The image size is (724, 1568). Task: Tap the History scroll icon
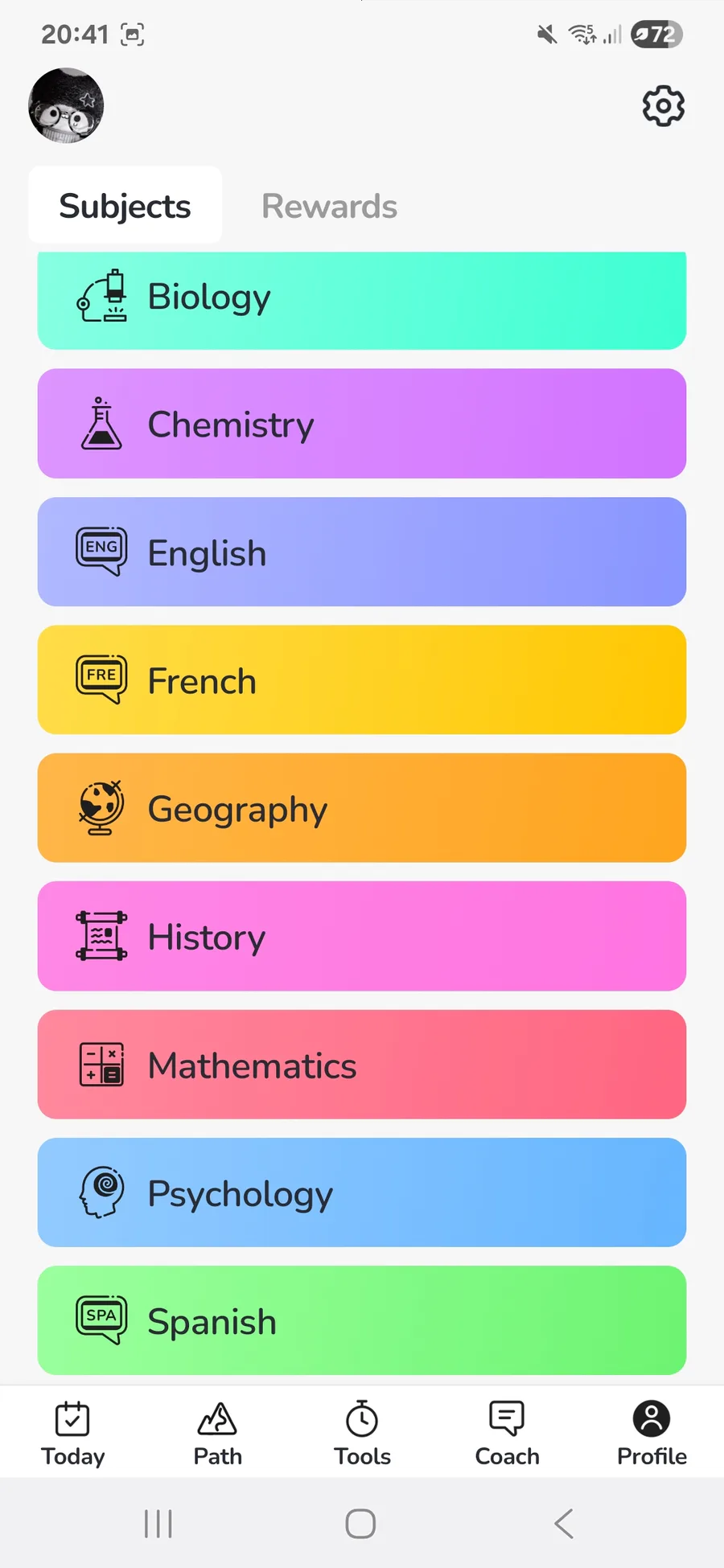(101, 936)
